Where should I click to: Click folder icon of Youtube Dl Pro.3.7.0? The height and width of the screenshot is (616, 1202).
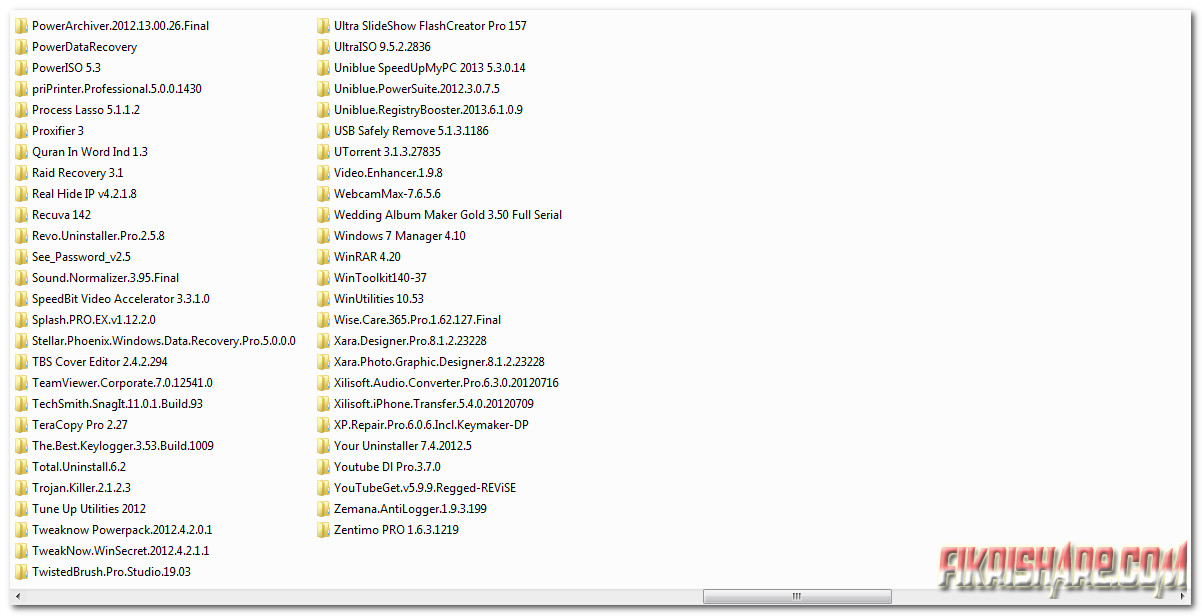(324, 467)
